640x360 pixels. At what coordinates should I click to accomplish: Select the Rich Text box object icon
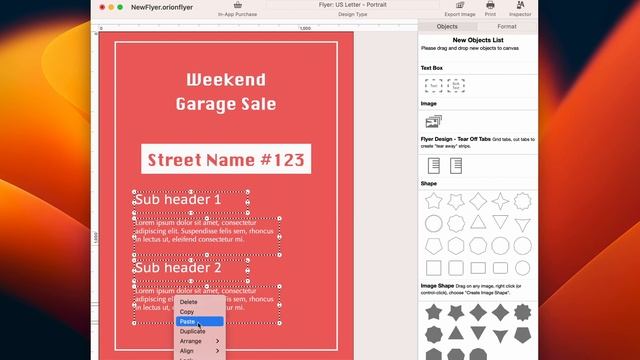coord(456,86)
